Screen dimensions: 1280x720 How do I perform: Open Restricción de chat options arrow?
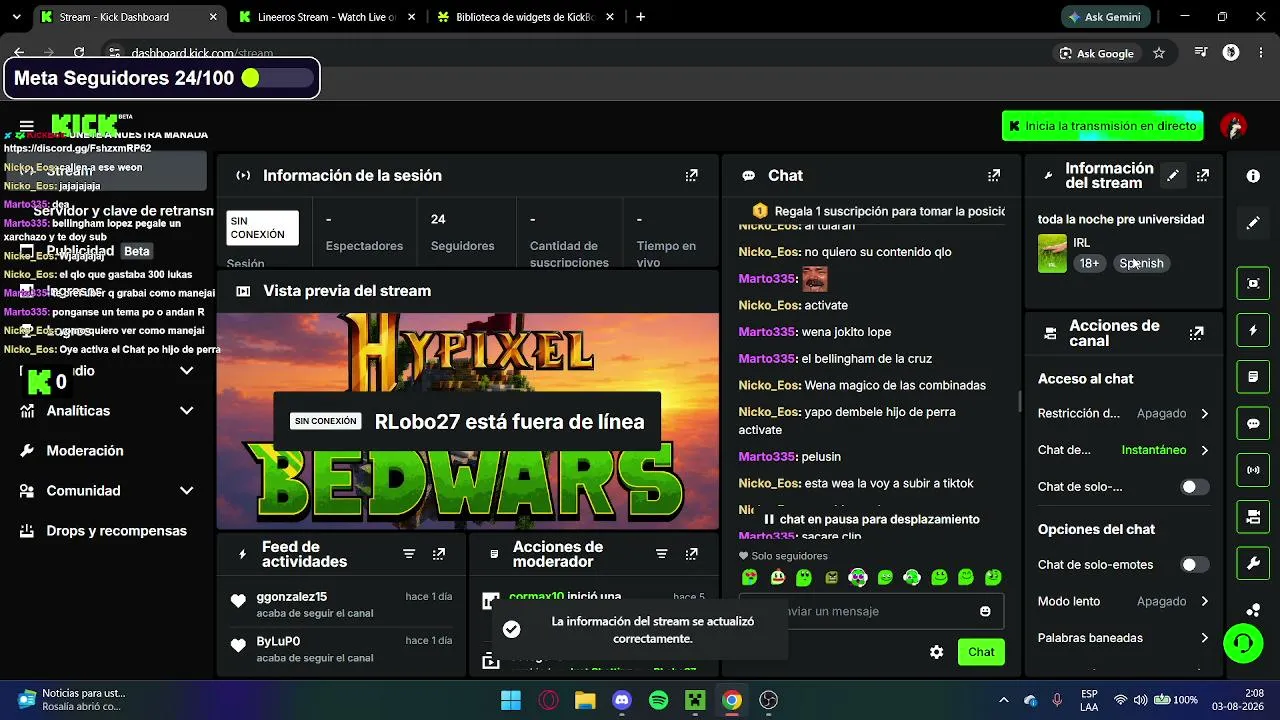pyautogui.click(x=1204, y=413)
